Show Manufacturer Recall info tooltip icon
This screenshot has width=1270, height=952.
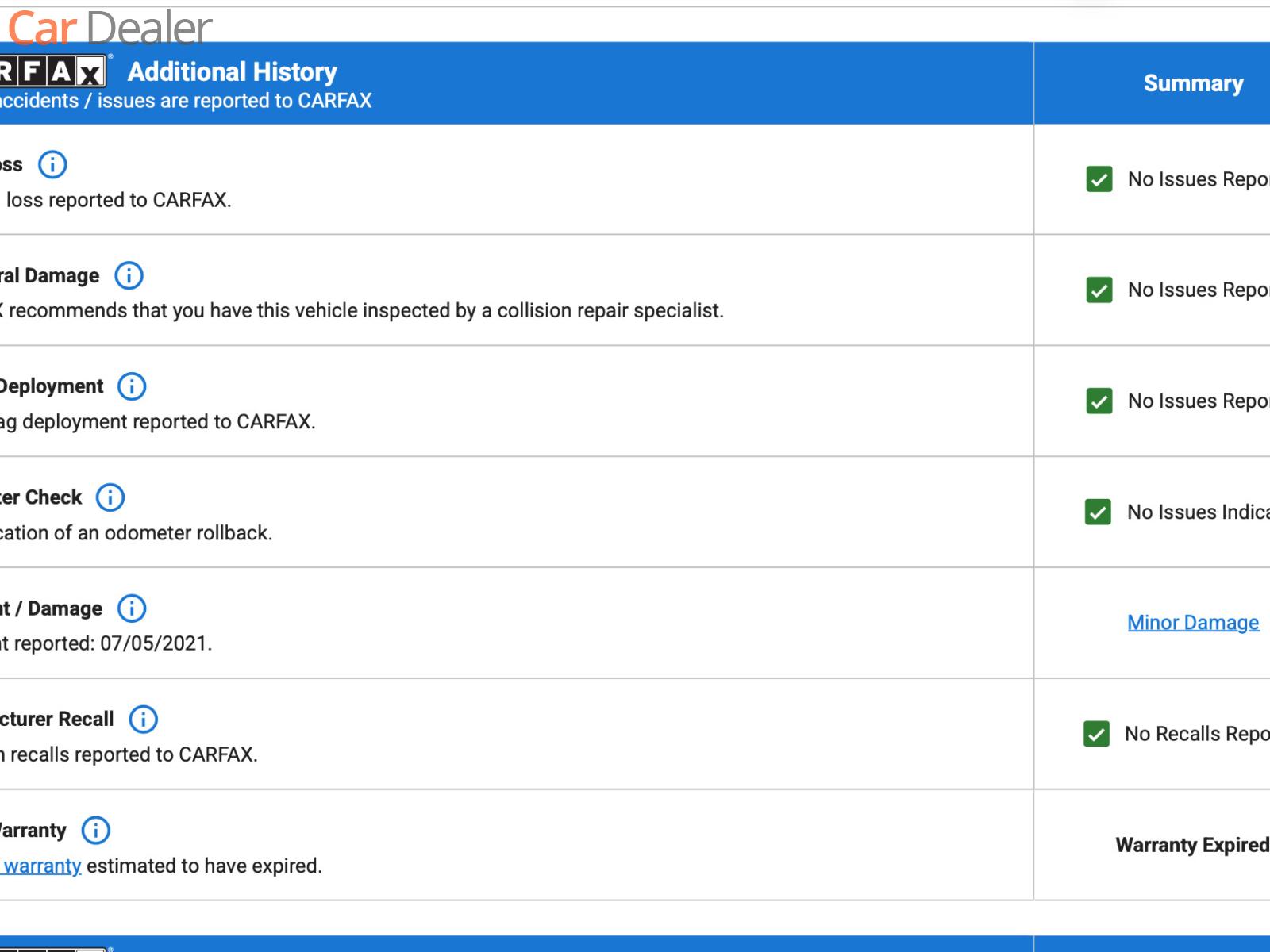[144, 720]
